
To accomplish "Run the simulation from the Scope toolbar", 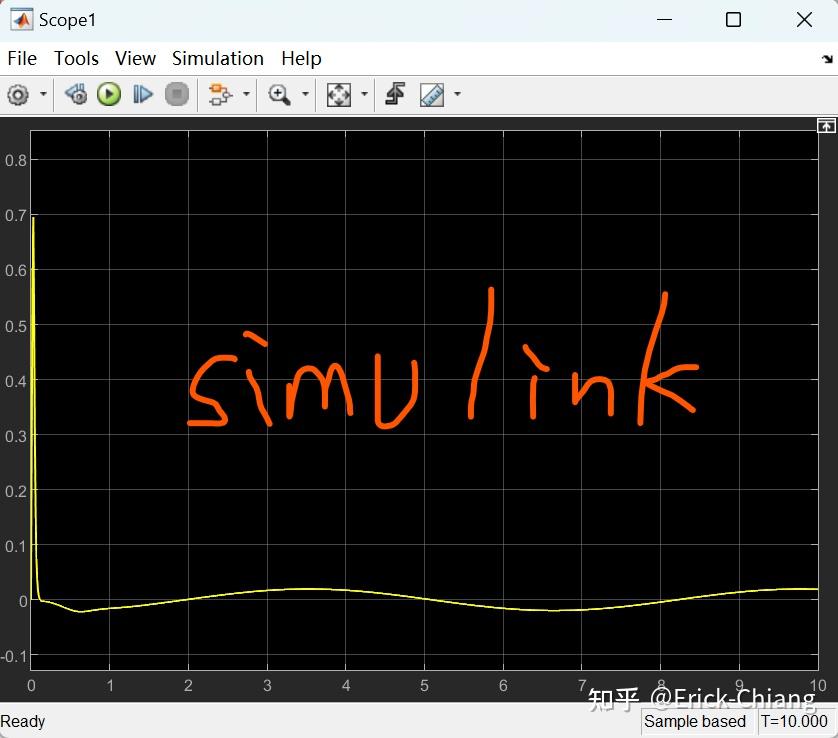I will [109, 94].
